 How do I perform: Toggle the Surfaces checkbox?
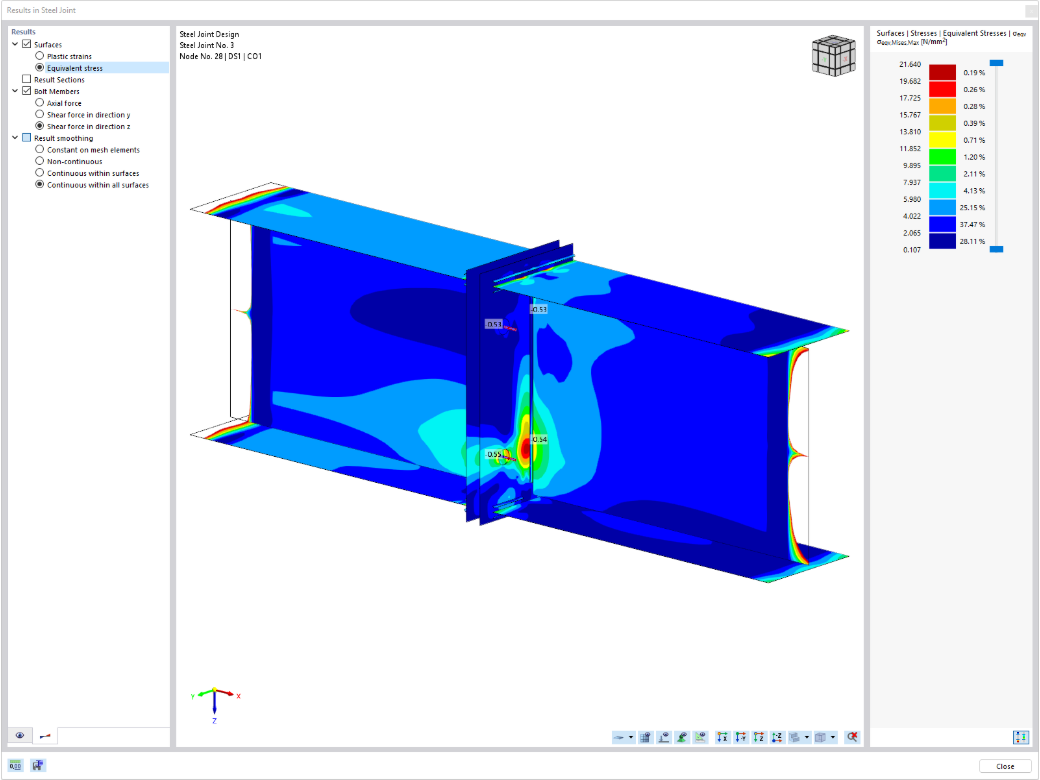(x=27, y=44)
